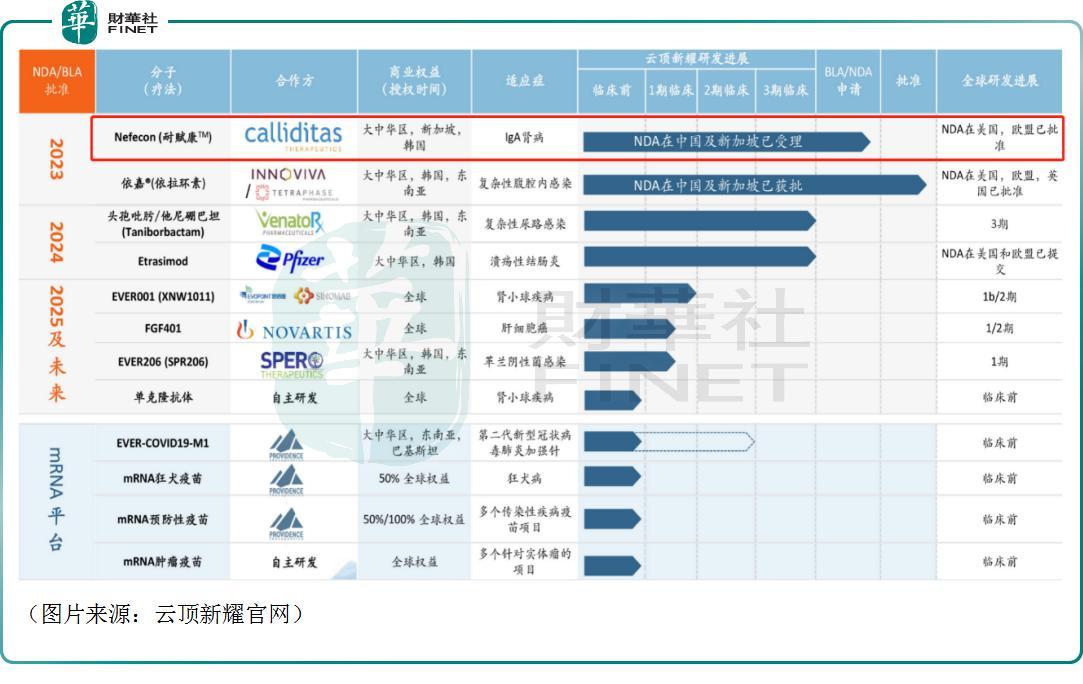Image resolution: width=1083 pixels, height=684 pixels.
Task: Select the Pfizer logo on the Etrasimod row
Action: coord(291,257)
